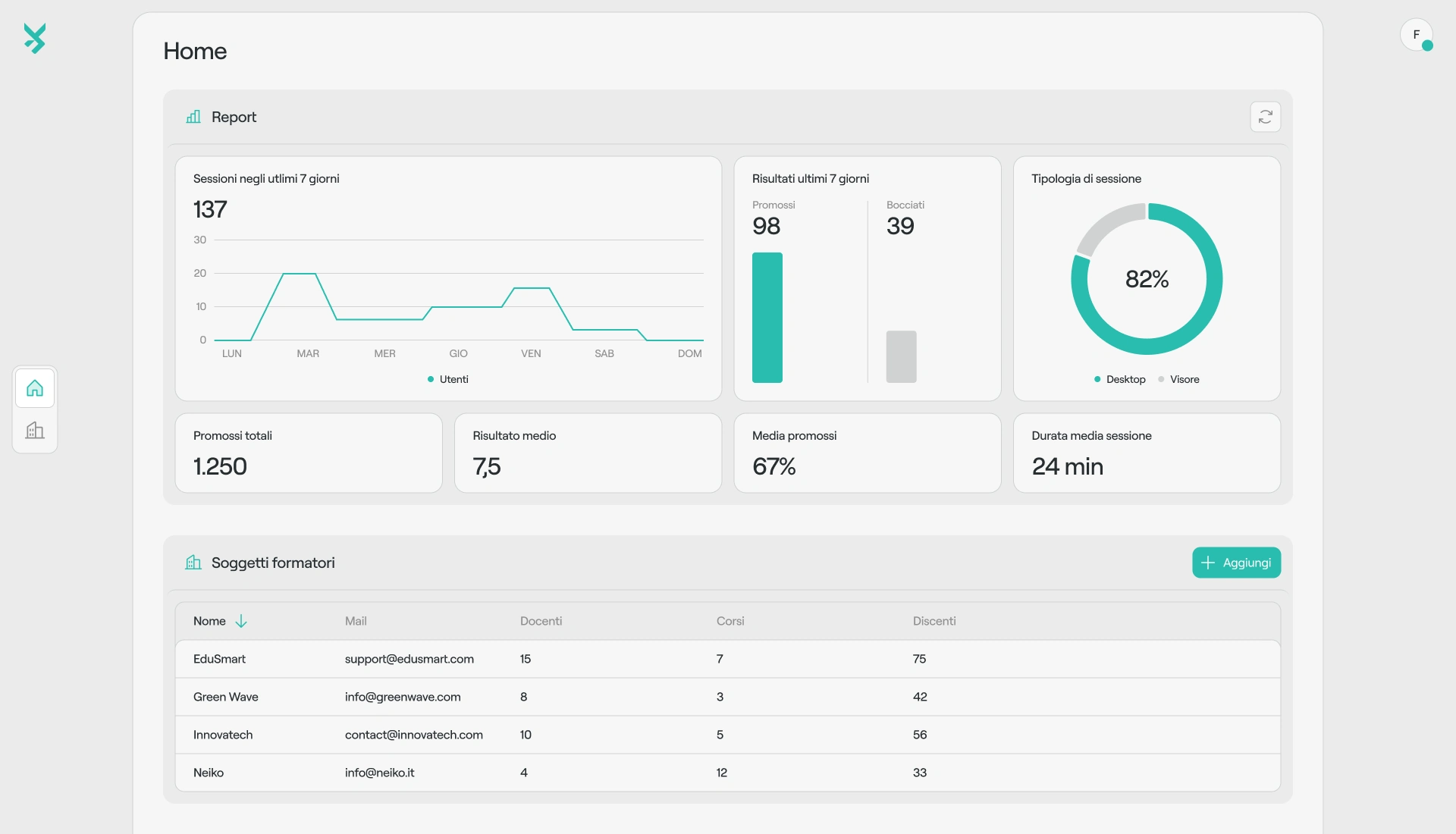Click the Promossi count 98
1456x834 pixels.
coord(767,226)
